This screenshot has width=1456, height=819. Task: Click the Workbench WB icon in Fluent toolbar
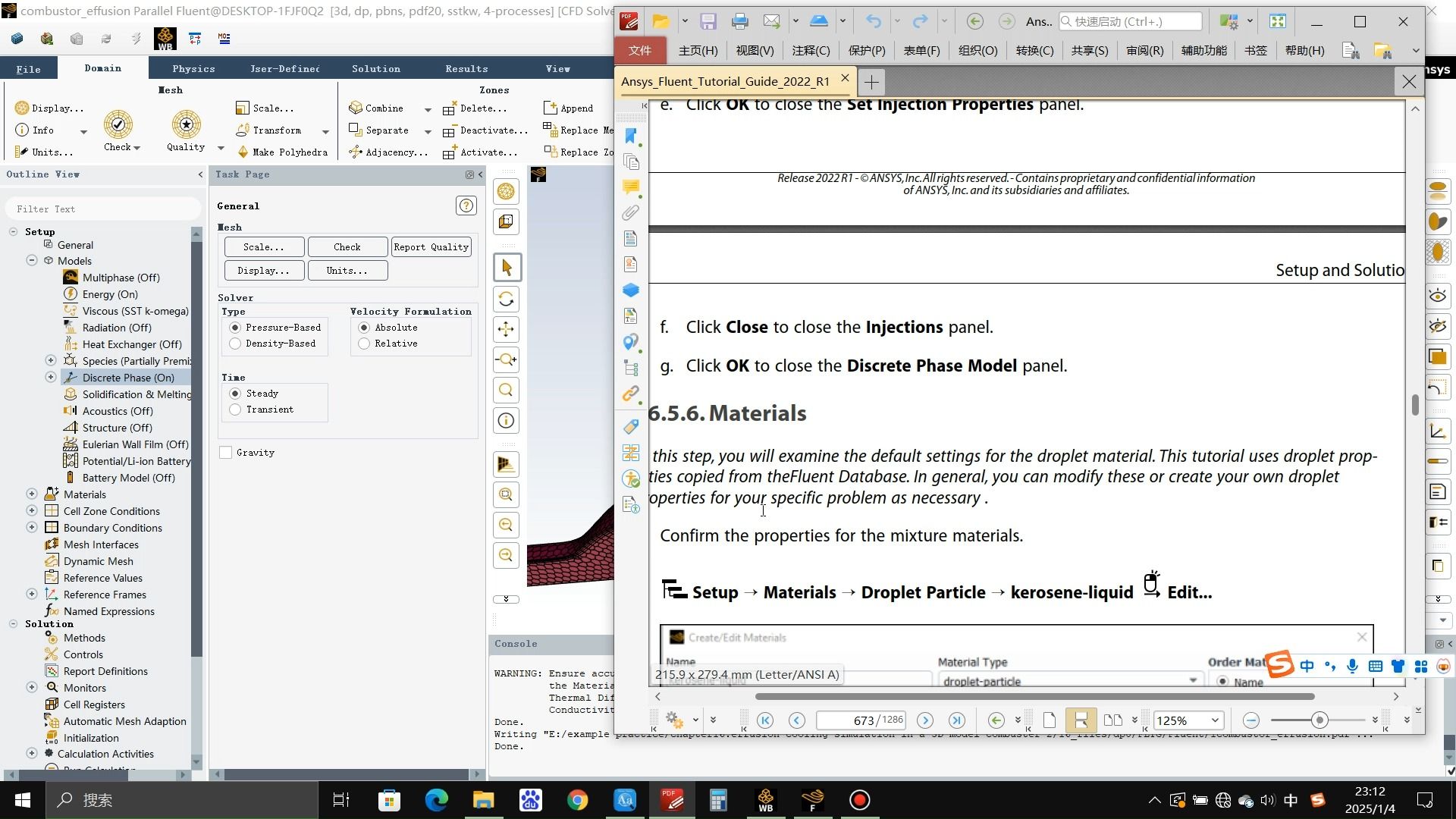click(165, 39)
